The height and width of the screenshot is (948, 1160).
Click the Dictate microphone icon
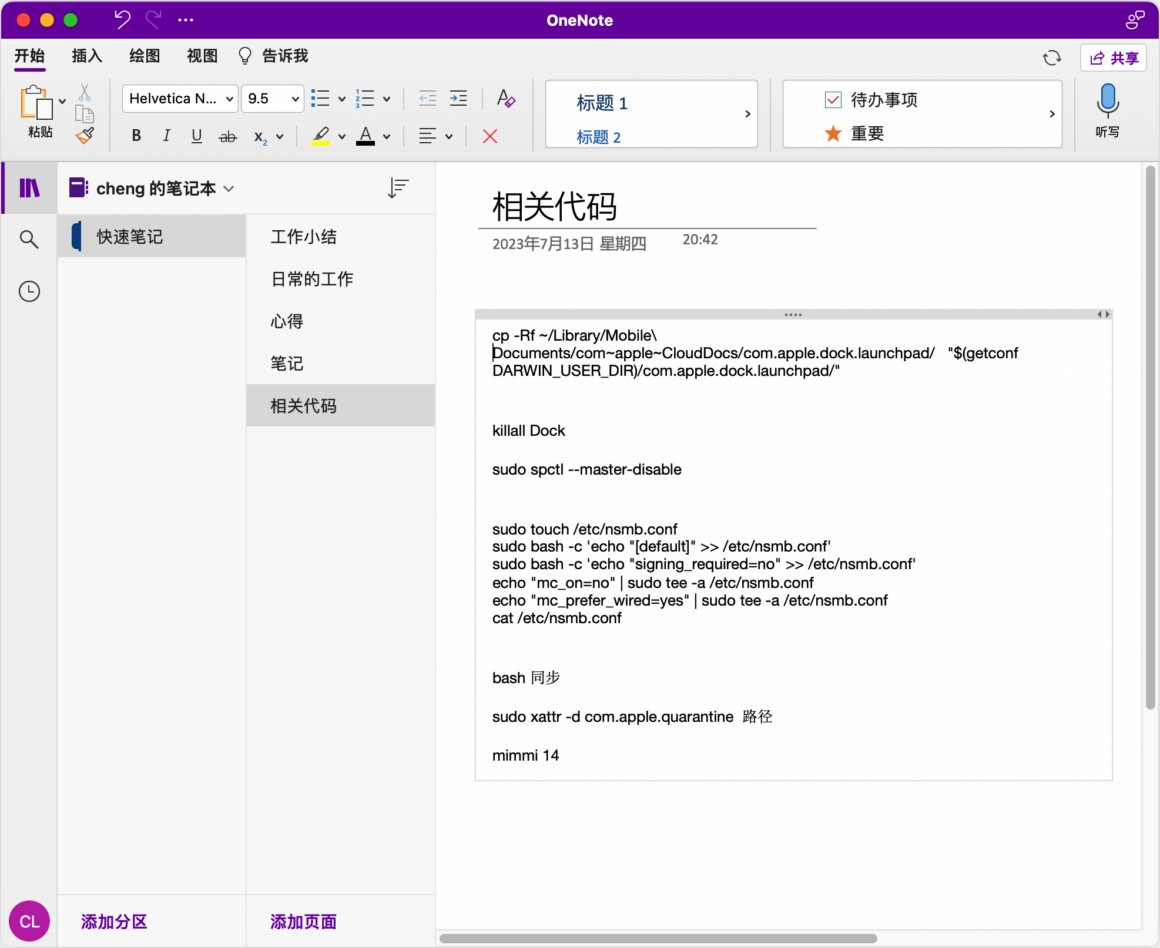1107,101
